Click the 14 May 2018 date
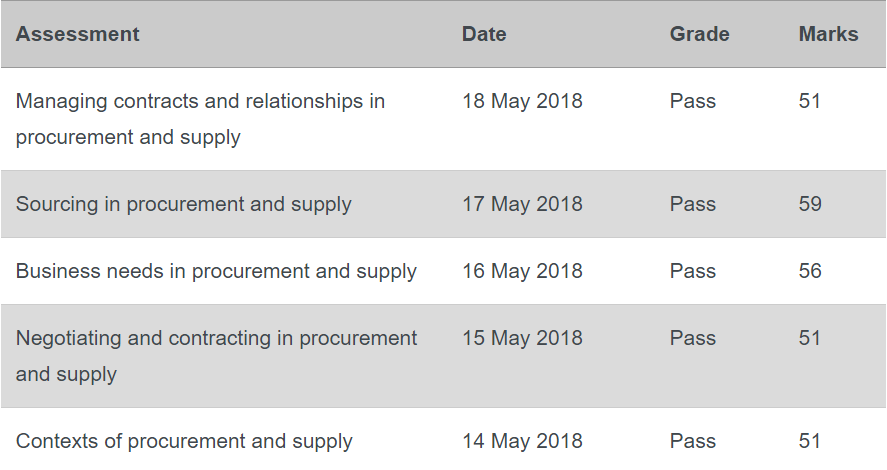 click(522, 441)
